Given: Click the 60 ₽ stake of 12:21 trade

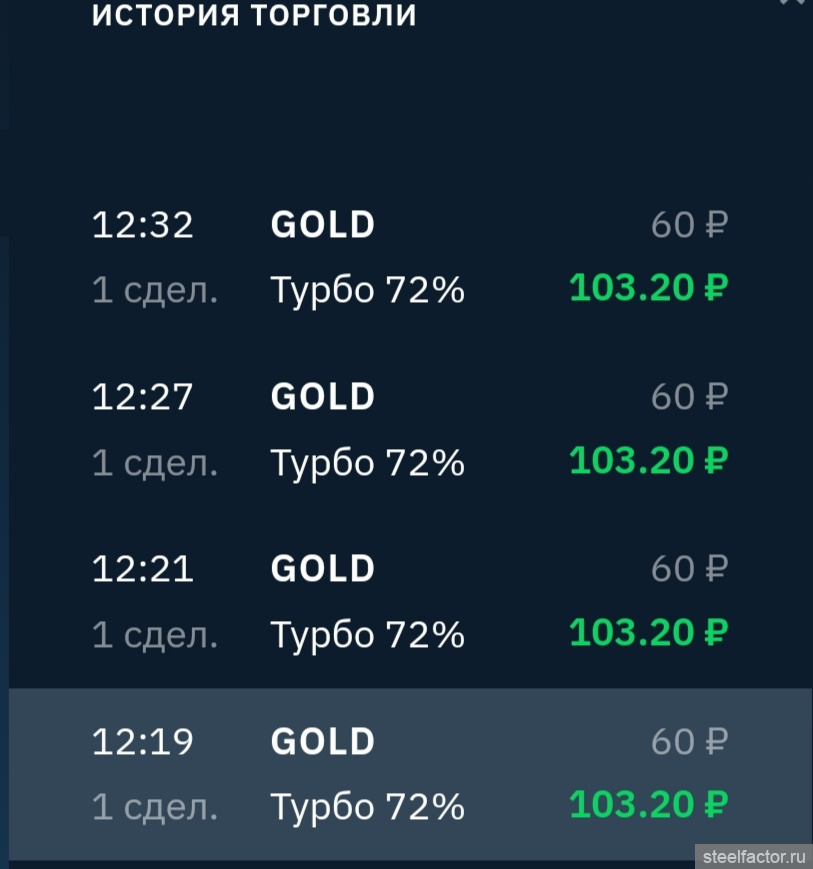Looking at the screenshot, I should 688,569.
